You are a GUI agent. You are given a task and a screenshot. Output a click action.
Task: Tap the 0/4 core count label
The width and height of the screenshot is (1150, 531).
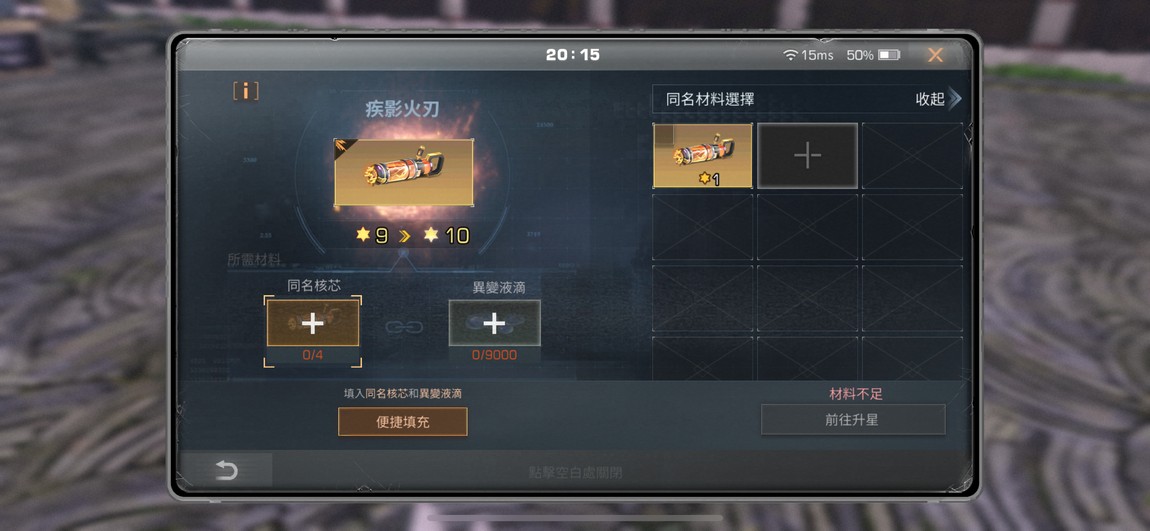coord(312,355)
